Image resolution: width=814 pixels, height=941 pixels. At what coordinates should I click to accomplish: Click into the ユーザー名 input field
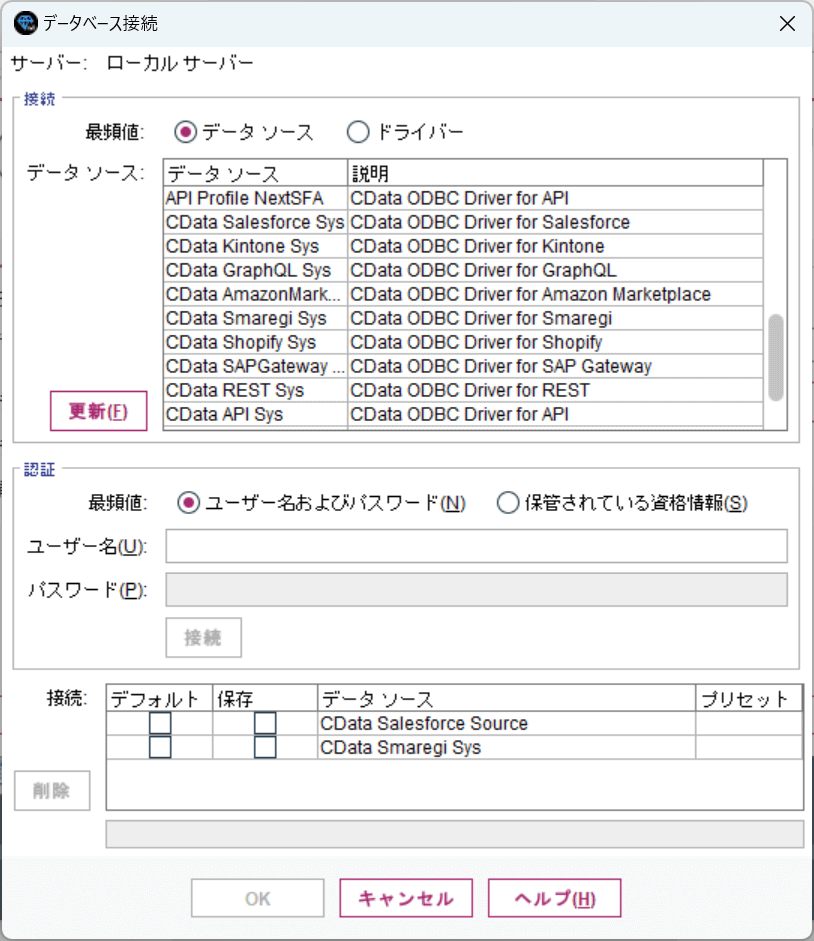pyautogui.click(x=477, y=546)
